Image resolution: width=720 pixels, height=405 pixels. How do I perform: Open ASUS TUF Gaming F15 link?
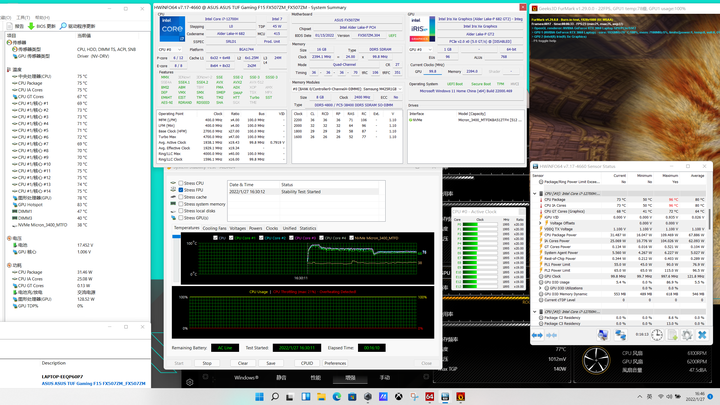[93, 383]
